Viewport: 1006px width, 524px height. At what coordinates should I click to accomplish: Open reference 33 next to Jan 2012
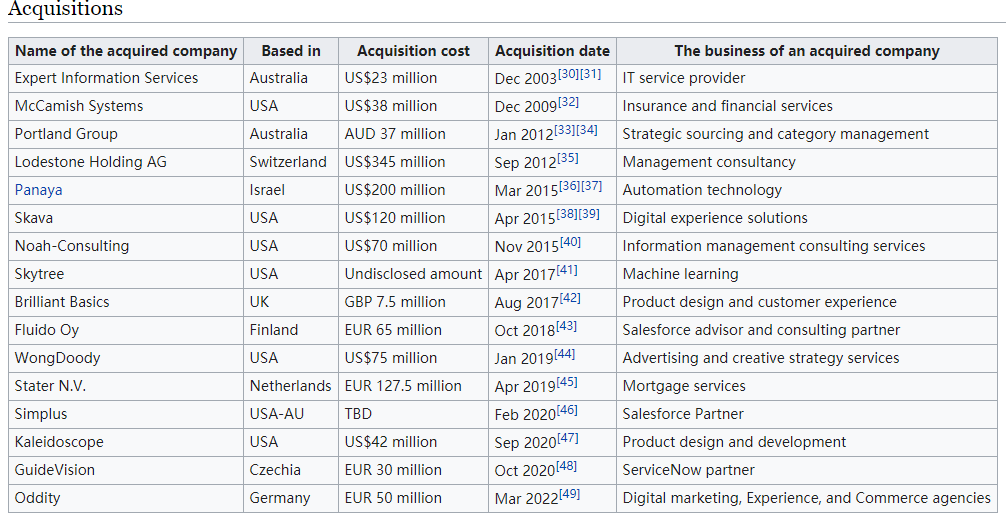point(565,130)
